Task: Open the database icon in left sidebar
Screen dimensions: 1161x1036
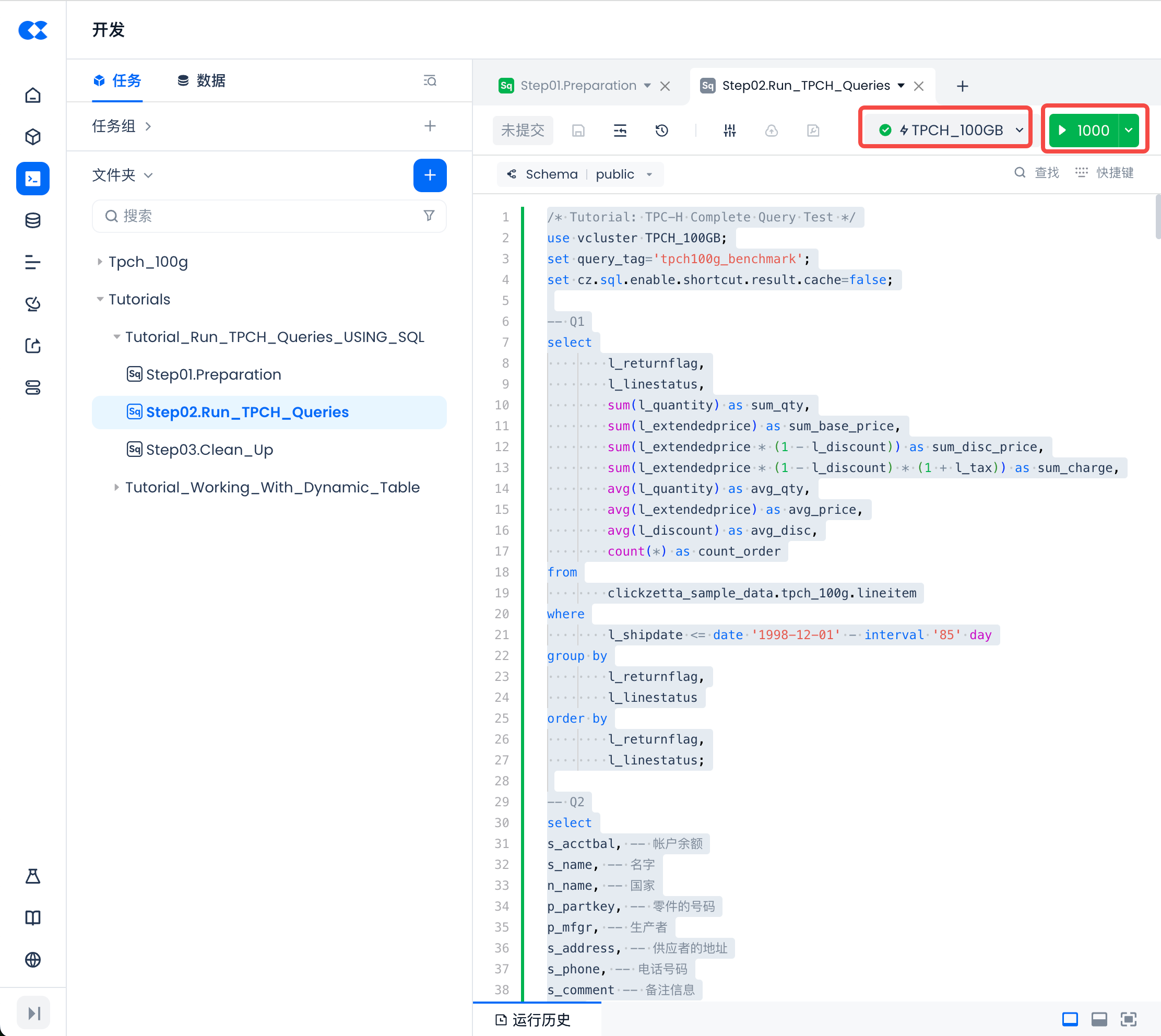Action: coord(33,220)
